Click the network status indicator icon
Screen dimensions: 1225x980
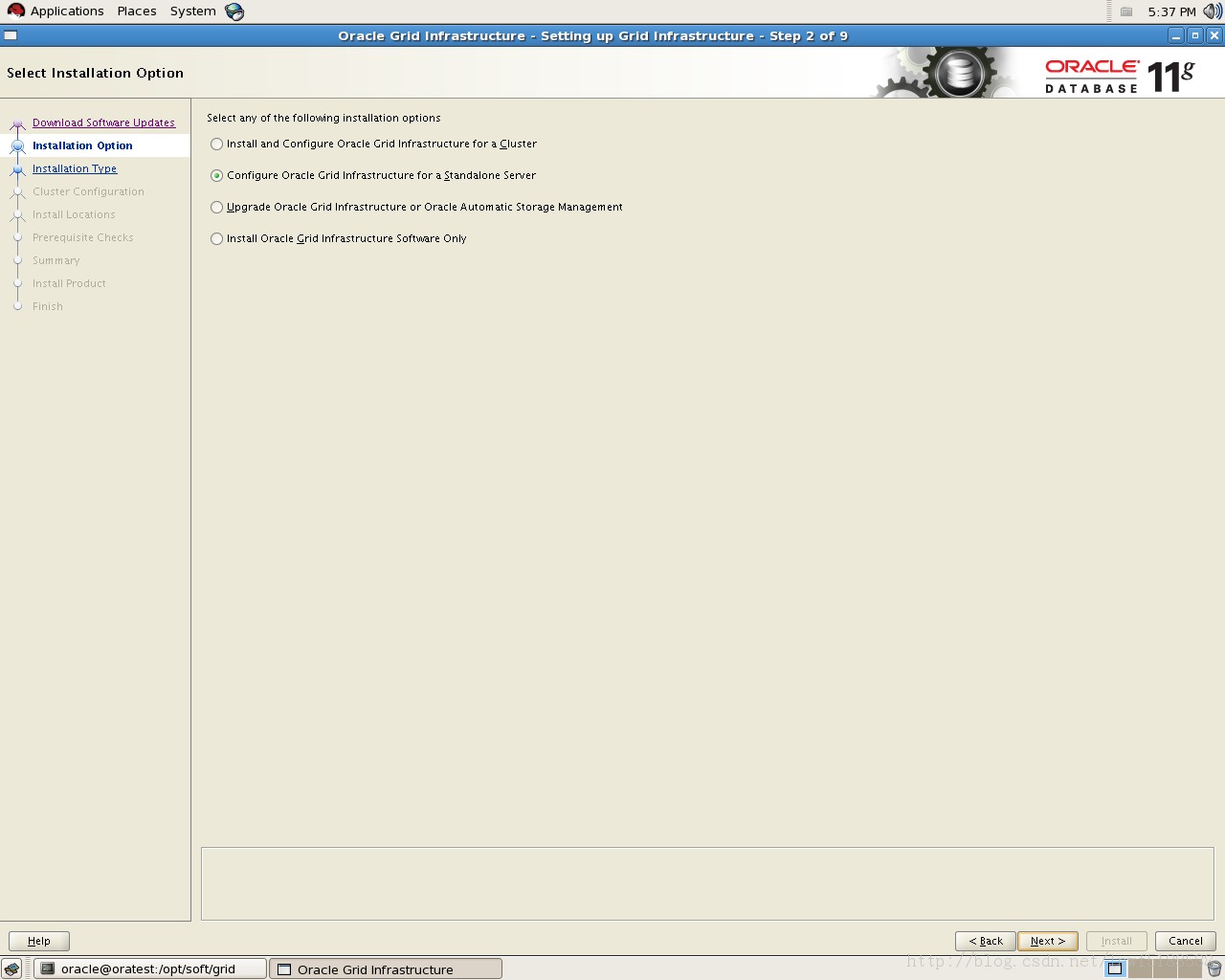1126,11
